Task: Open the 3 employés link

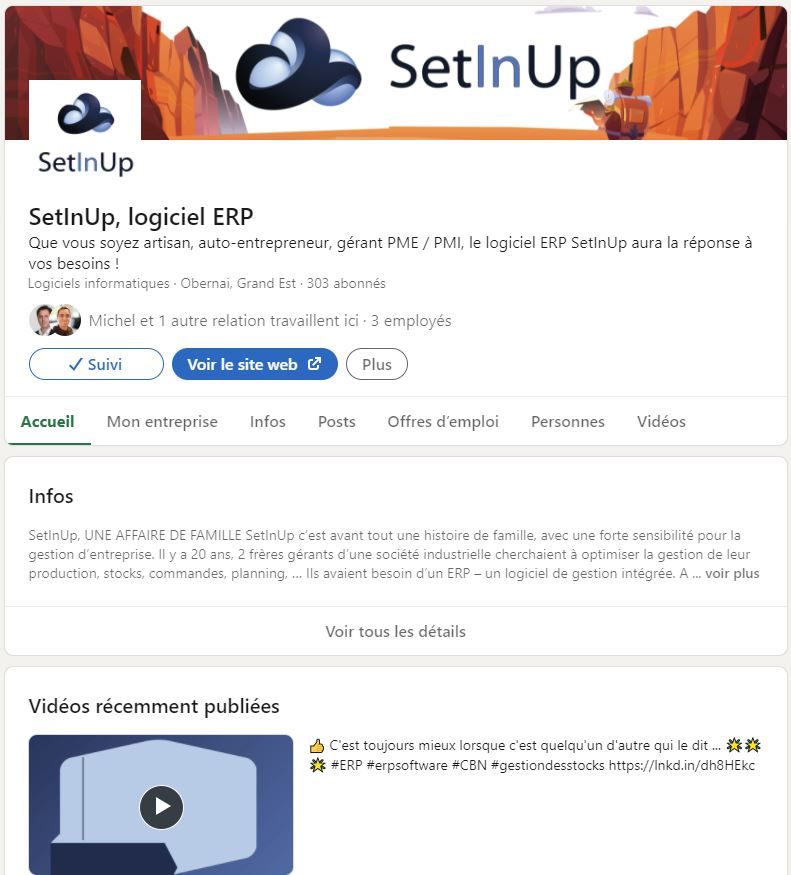Action: [411, 321]
